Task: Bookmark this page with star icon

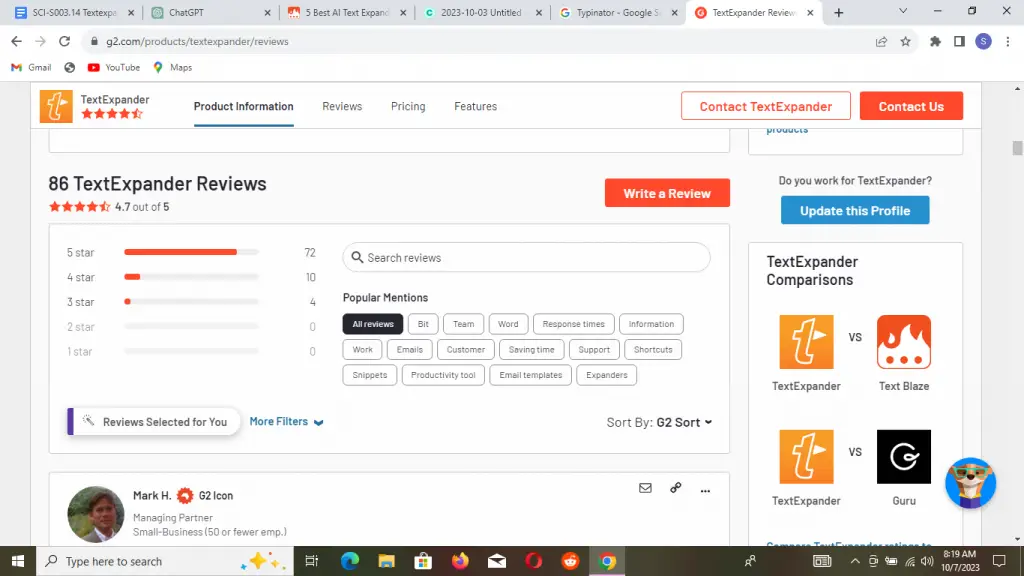Action: [905, 41]
